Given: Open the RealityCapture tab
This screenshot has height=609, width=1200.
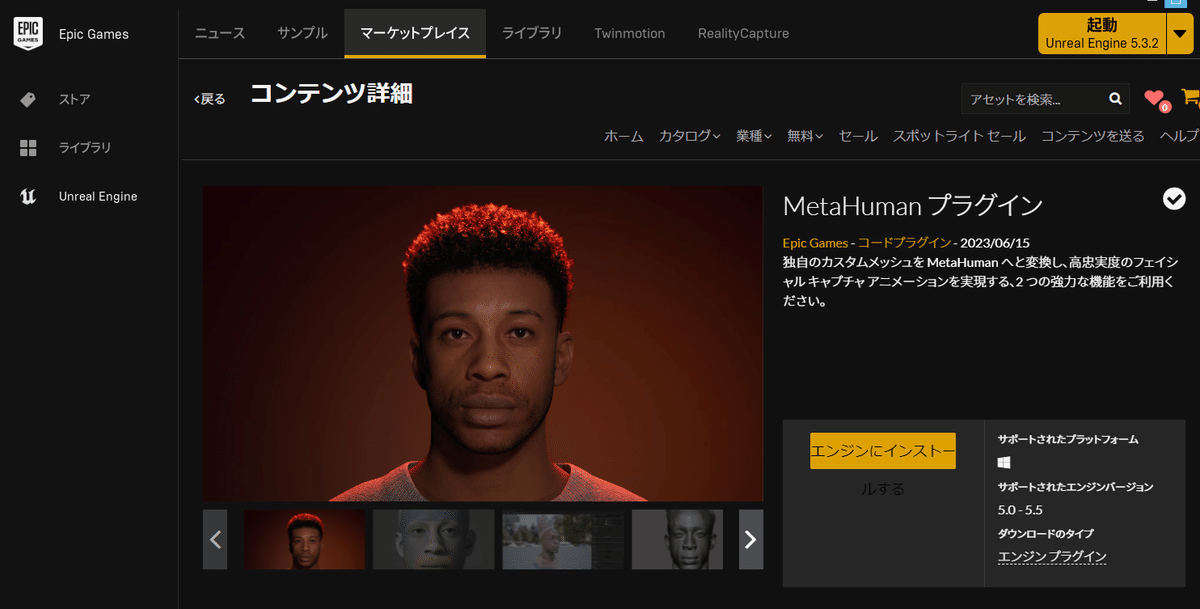Looking at the screenshot, I should click(x=743, y=33).
